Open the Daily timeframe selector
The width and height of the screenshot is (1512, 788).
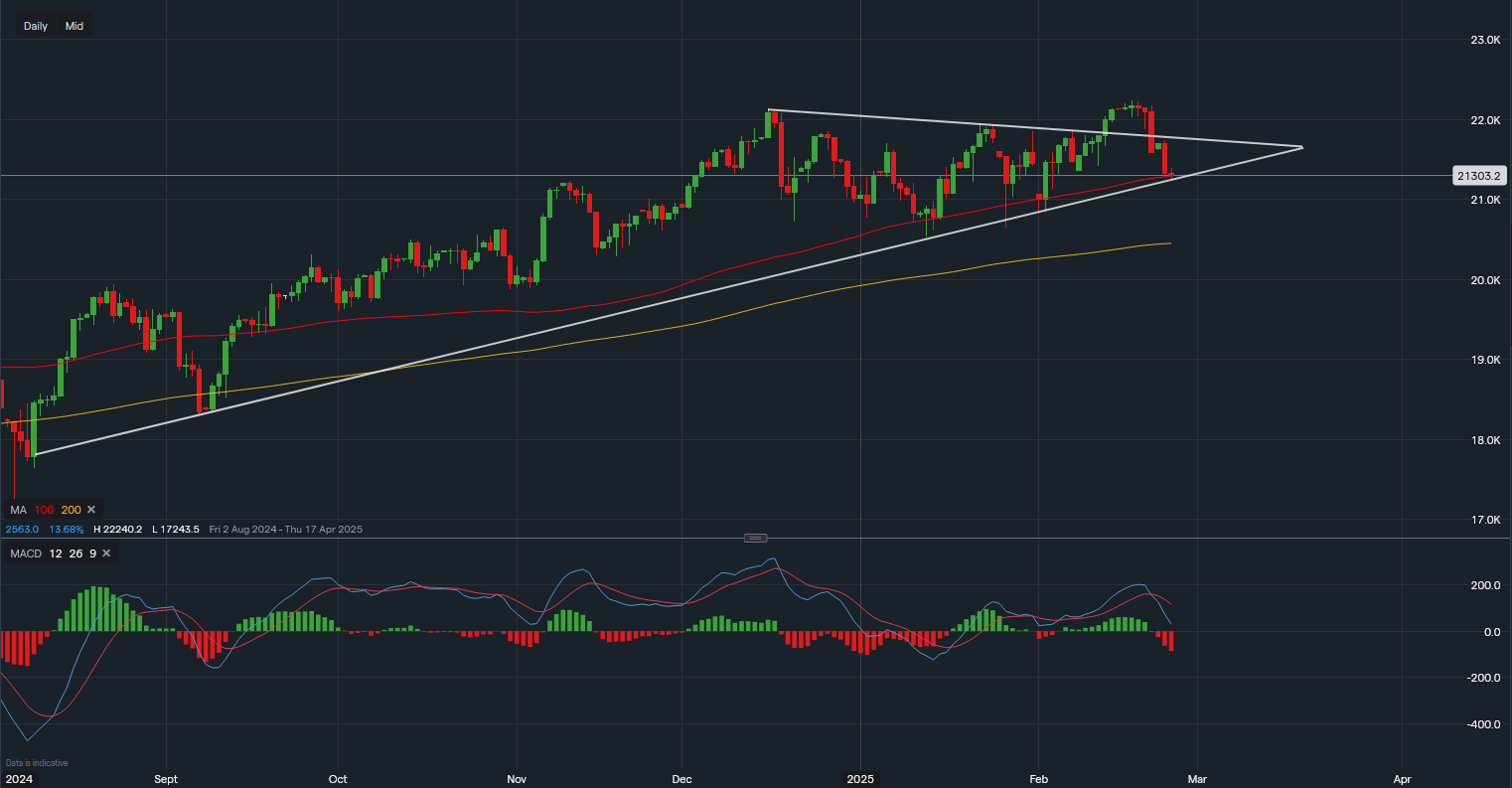pos(36,26)
